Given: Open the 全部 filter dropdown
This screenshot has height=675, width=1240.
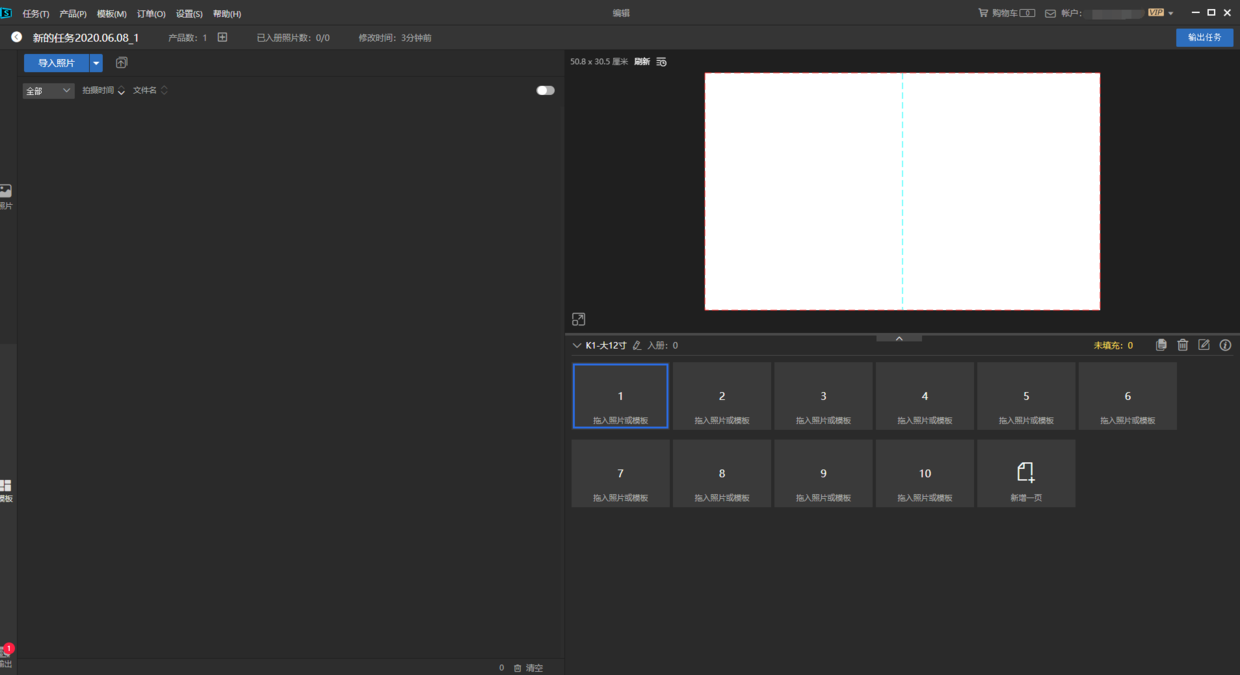Looking at the screenshot, I should tap(48, 91).
